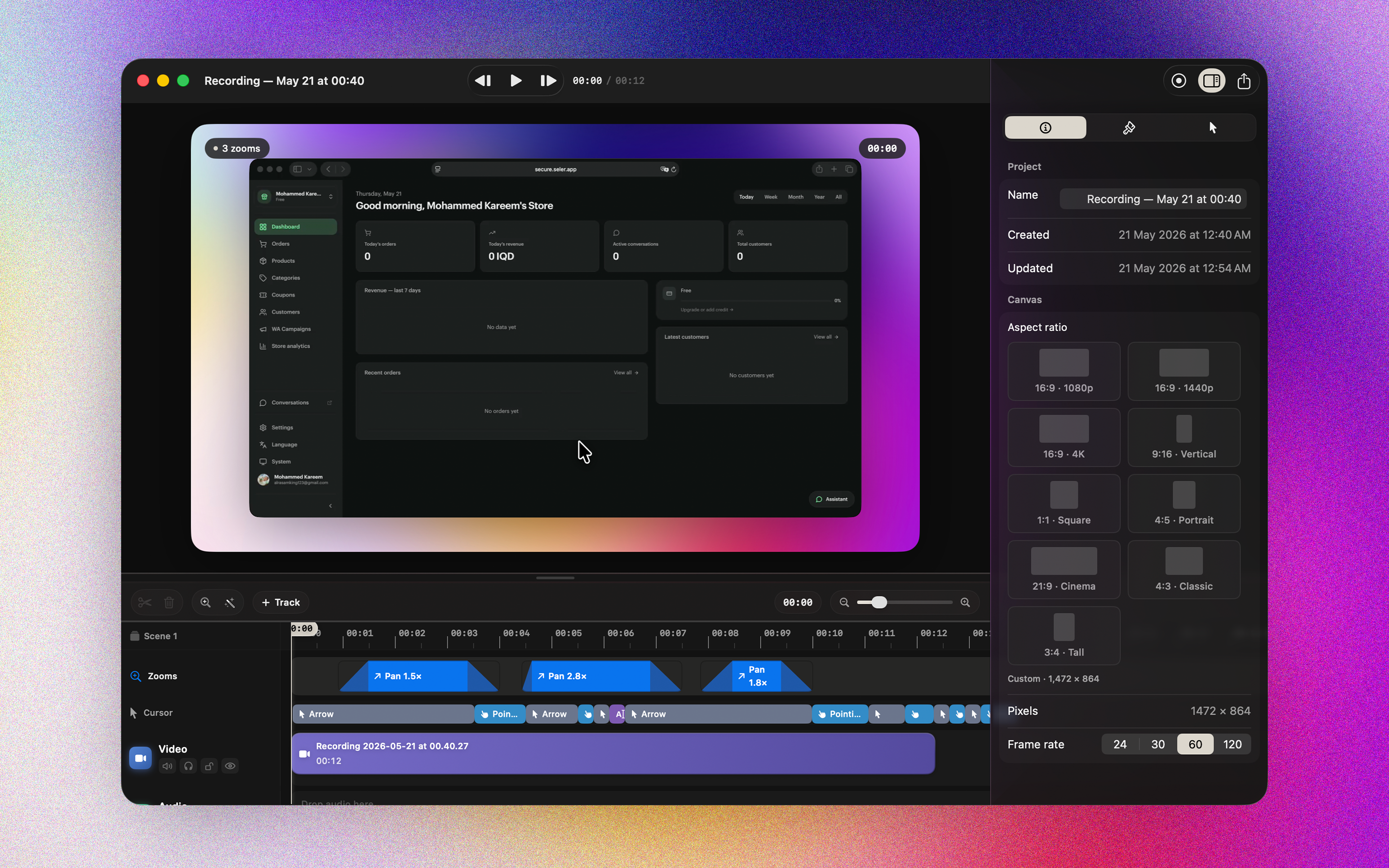Solo the Video track with headphones icon
The height and width of the screenshot is (868, 1389).
(x=188, y=766)
